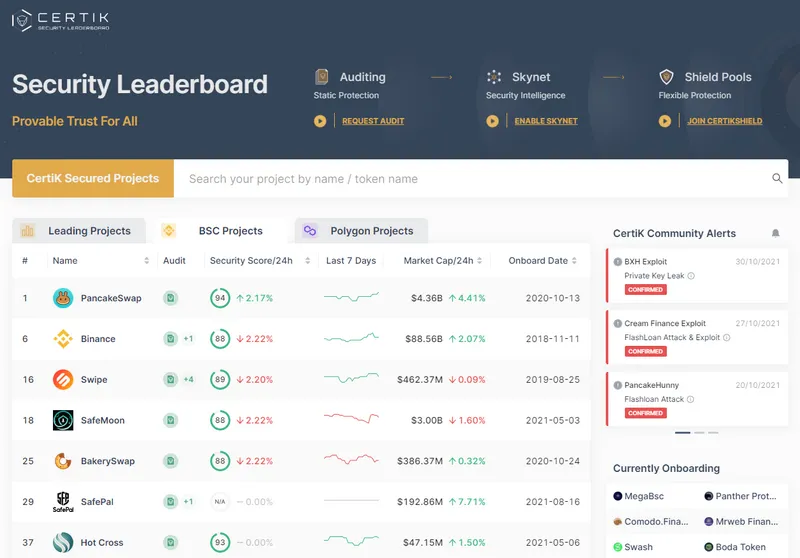Screen dimensions: 800x558
Task: Open Comodo.Fina... onboarding project
Action: (651, 522)
